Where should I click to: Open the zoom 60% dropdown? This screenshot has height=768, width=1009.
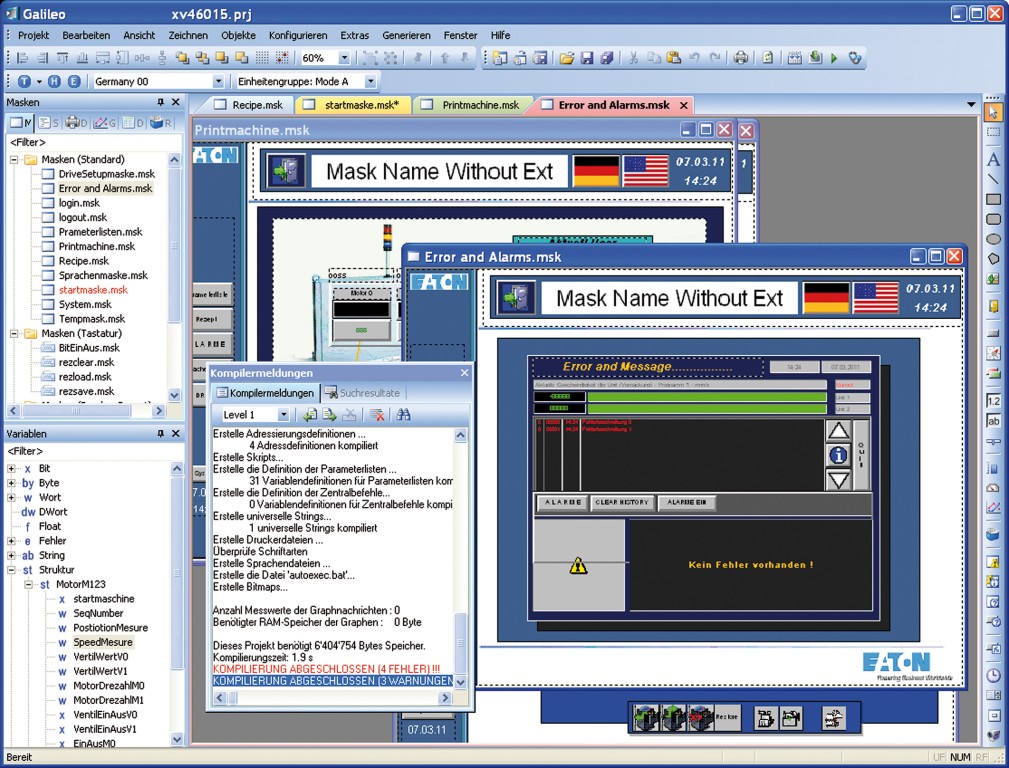(344, 58)
